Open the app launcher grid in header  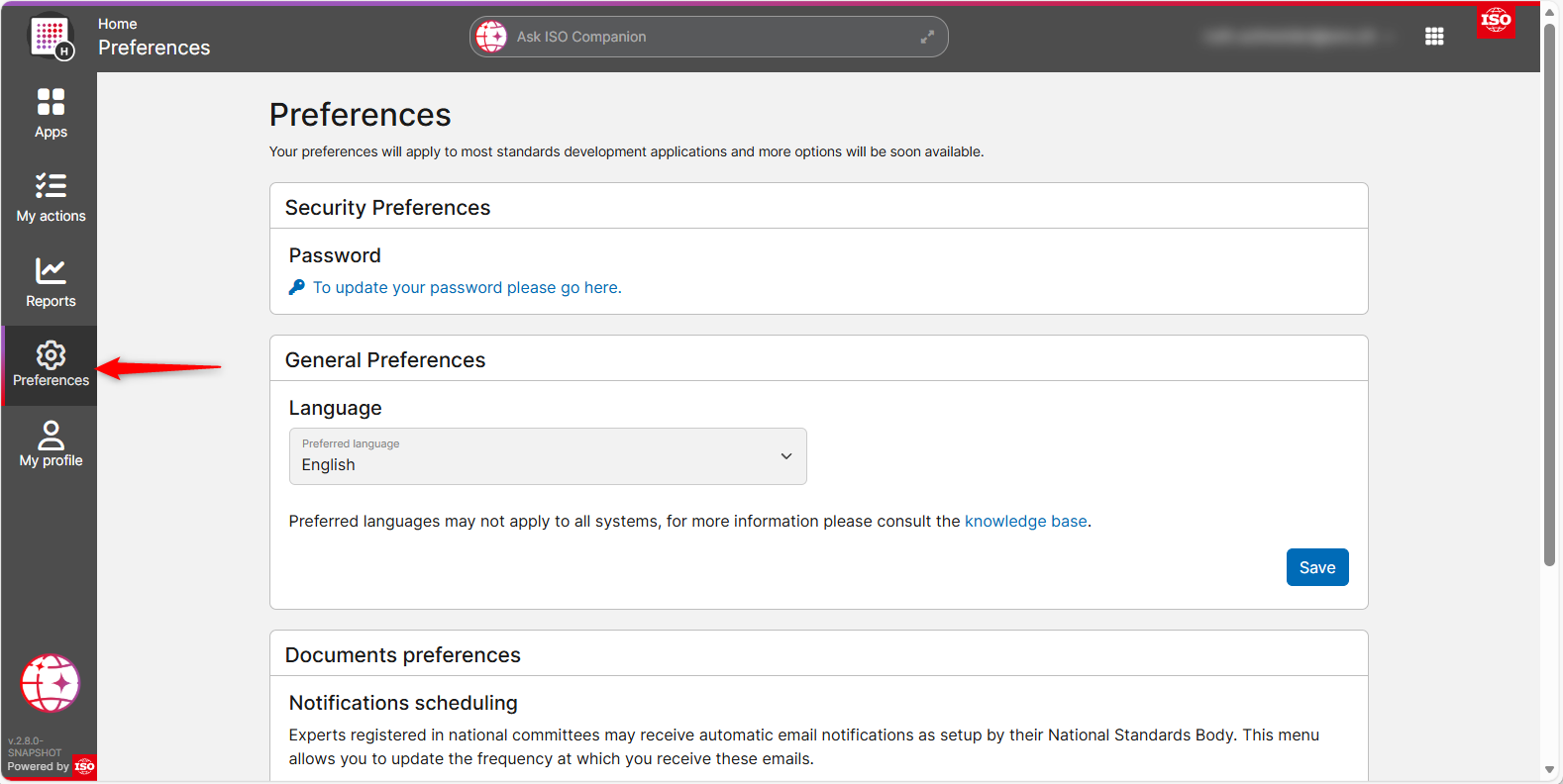(x=1433, y=37)
